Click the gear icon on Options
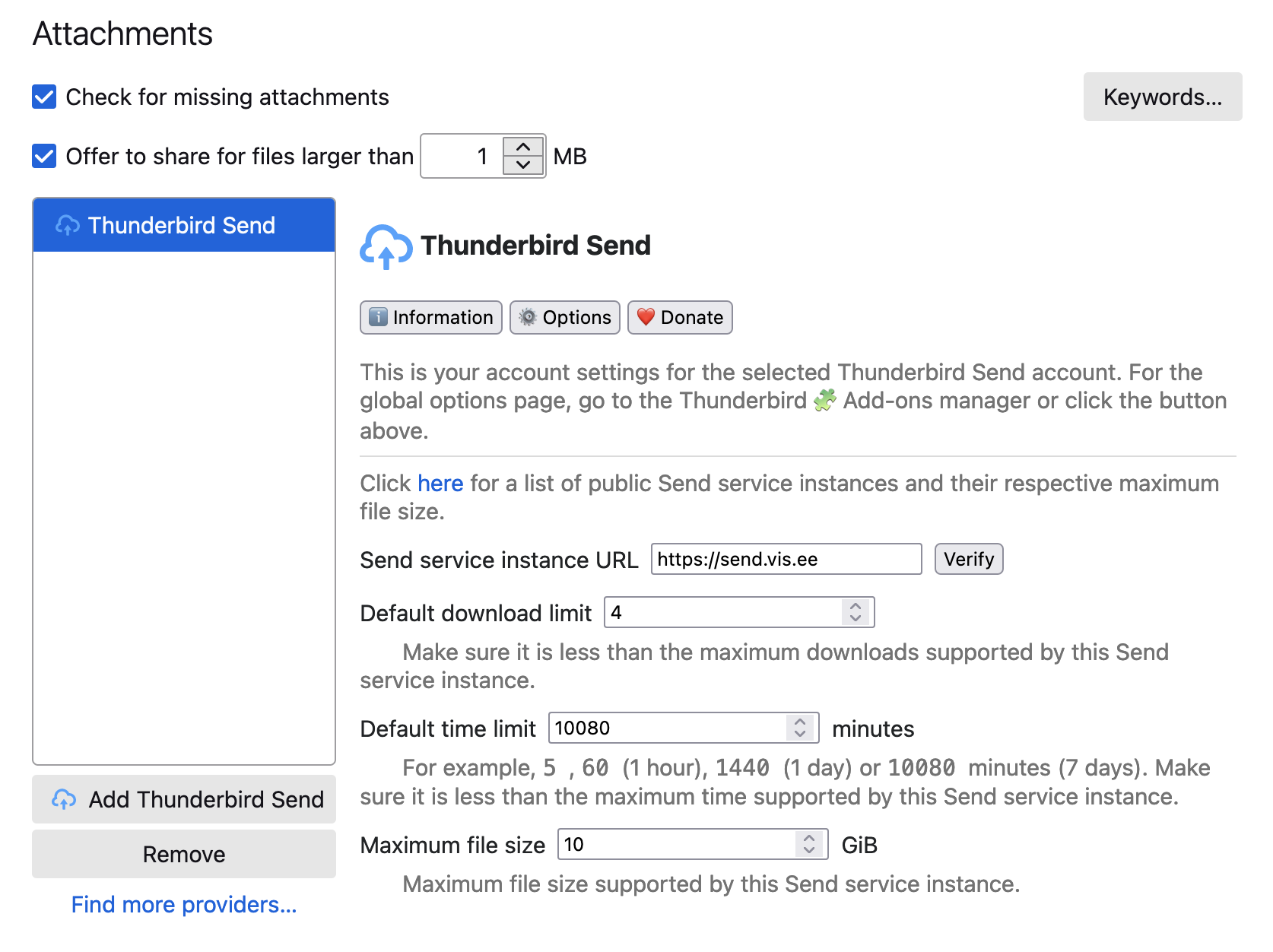This screenshot has width=1273, height=952. pyautogui.click(x=528, y=317)
